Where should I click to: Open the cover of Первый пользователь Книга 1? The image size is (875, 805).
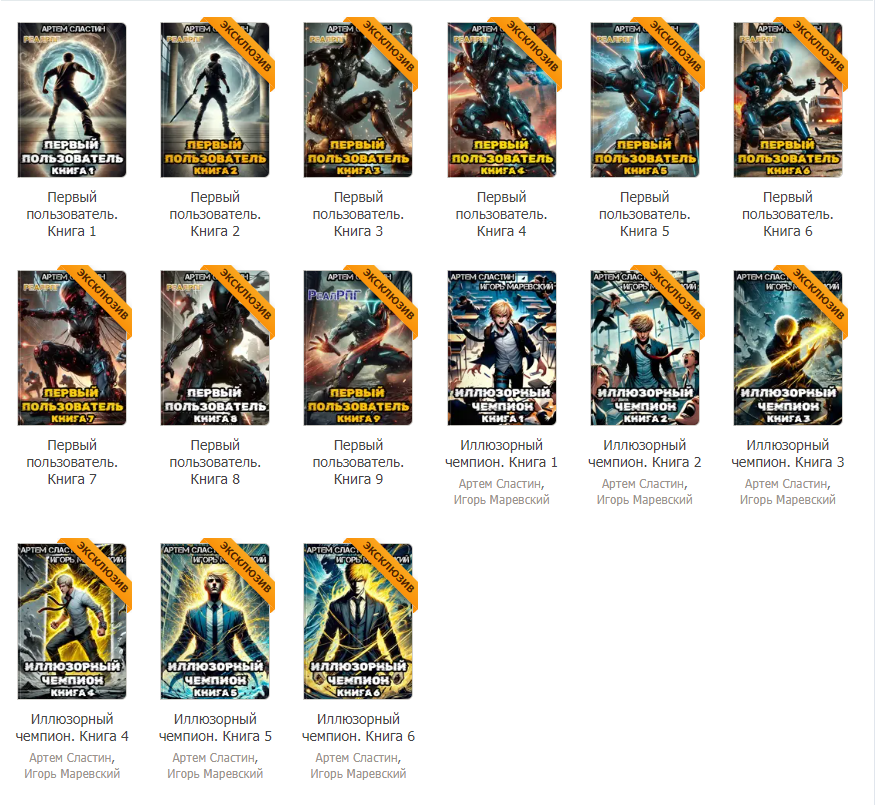[x=72, y=100]
